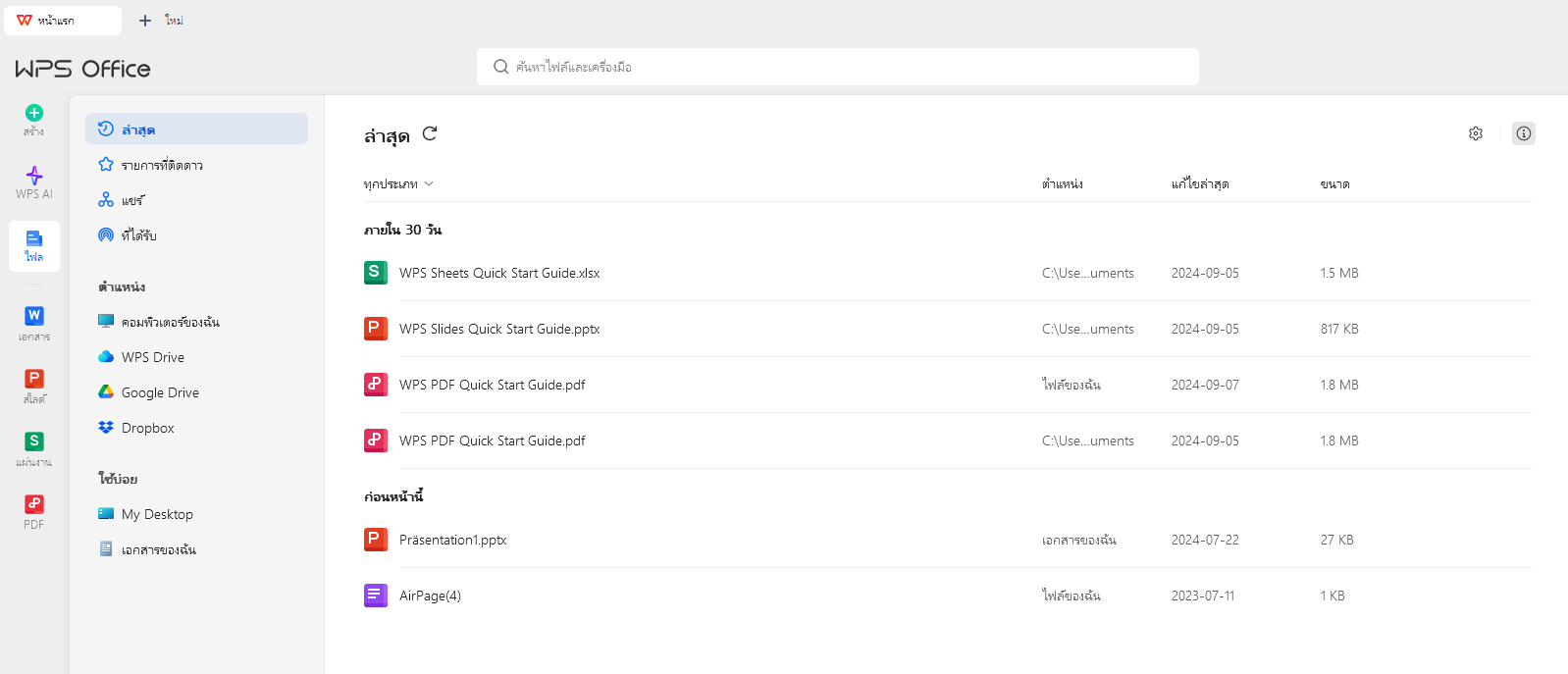Image resolution: width=1568 pixels, height=674 pixels.
Task: Click the share icon labeled แชร์
Action: pyautogui.click(x=106, y=199)
